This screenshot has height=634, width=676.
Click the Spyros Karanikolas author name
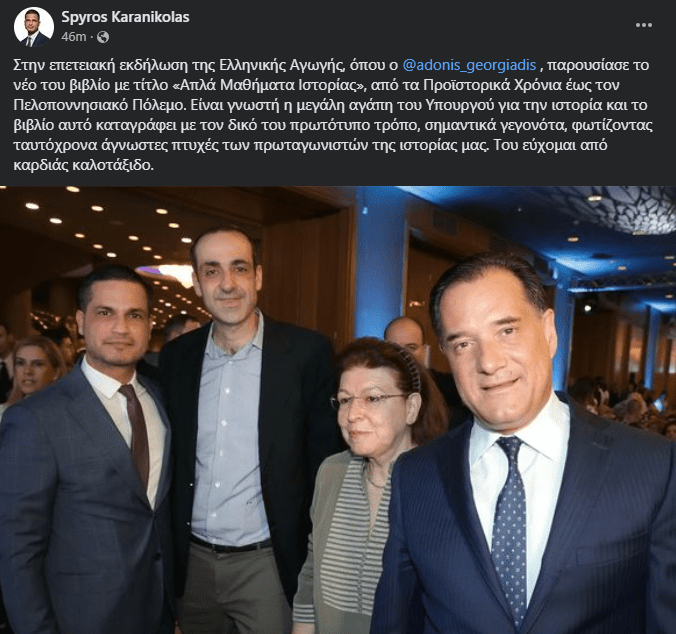click(125, 17)
